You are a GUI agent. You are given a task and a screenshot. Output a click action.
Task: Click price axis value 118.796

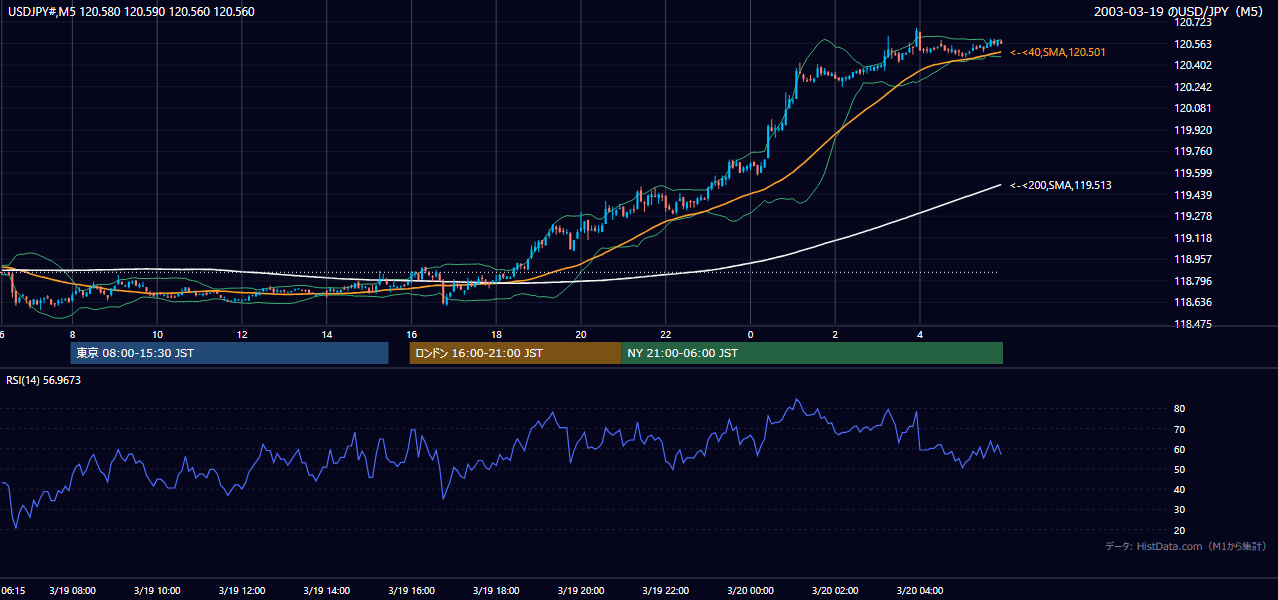click(1194, 281)
